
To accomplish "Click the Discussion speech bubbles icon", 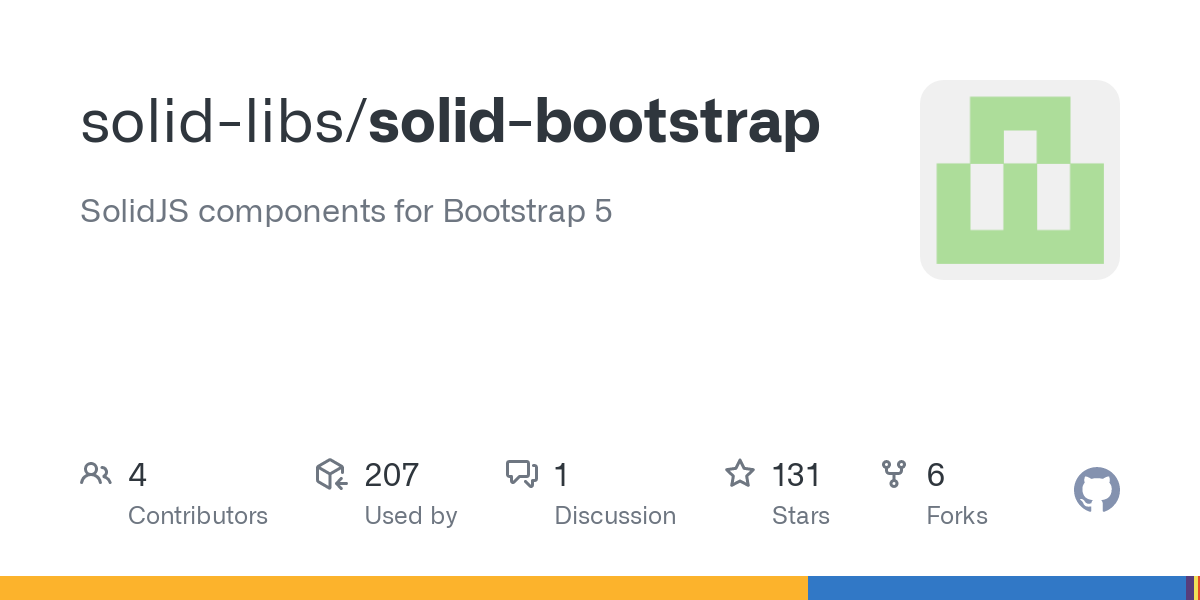I will (521, 474).
